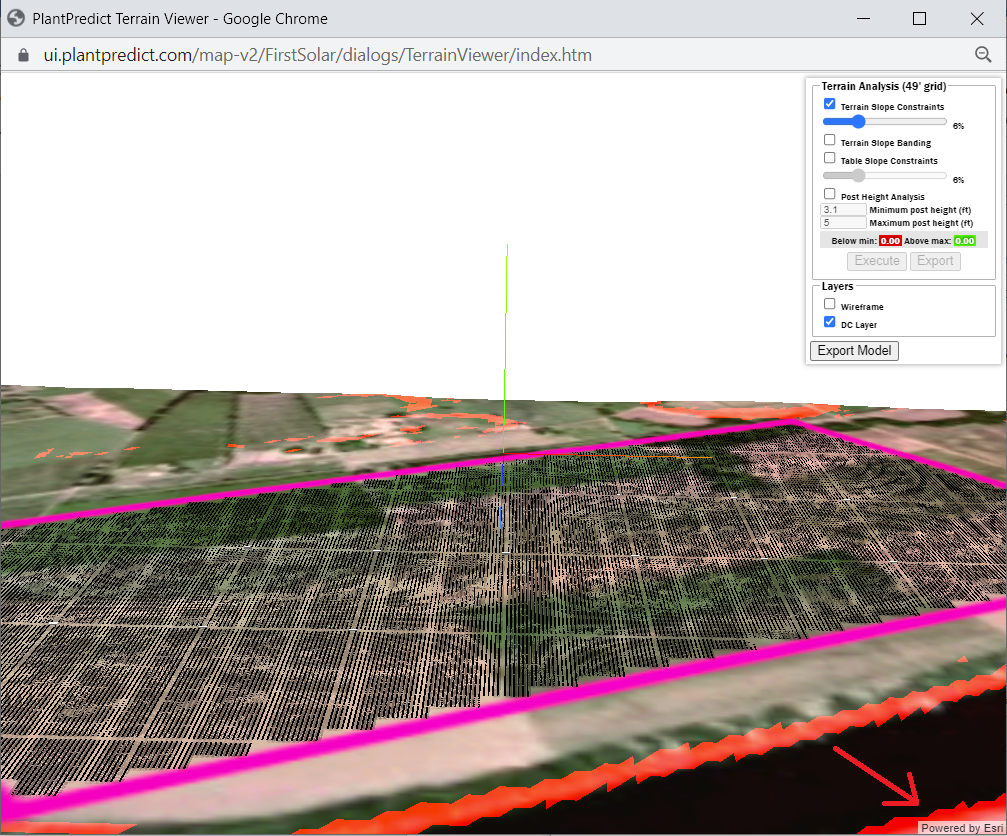
Task: Click the Maximum post height field
Action: coord(842,223)
